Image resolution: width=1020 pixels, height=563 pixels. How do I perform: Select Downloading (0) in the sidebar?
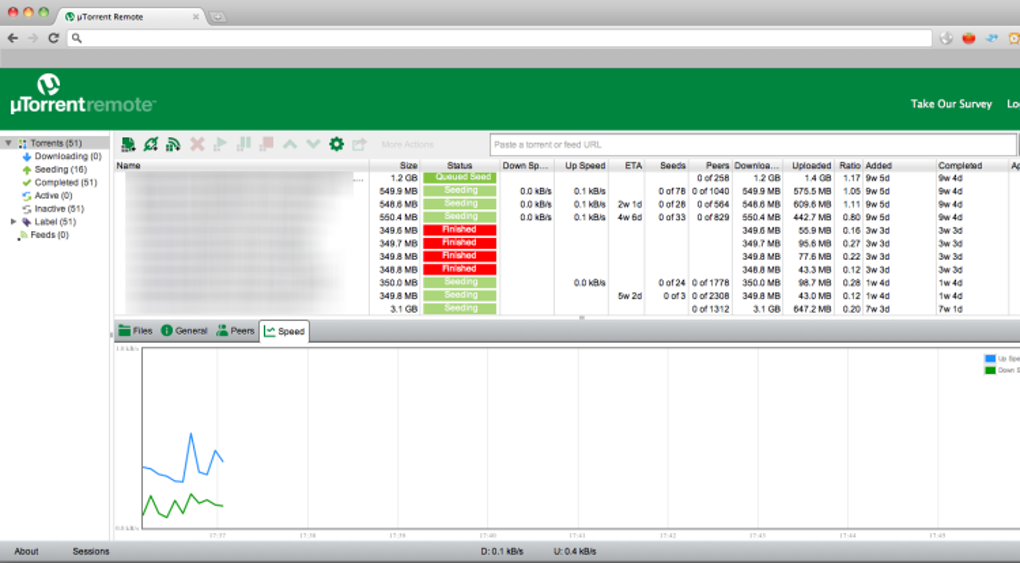click(68, 156)
